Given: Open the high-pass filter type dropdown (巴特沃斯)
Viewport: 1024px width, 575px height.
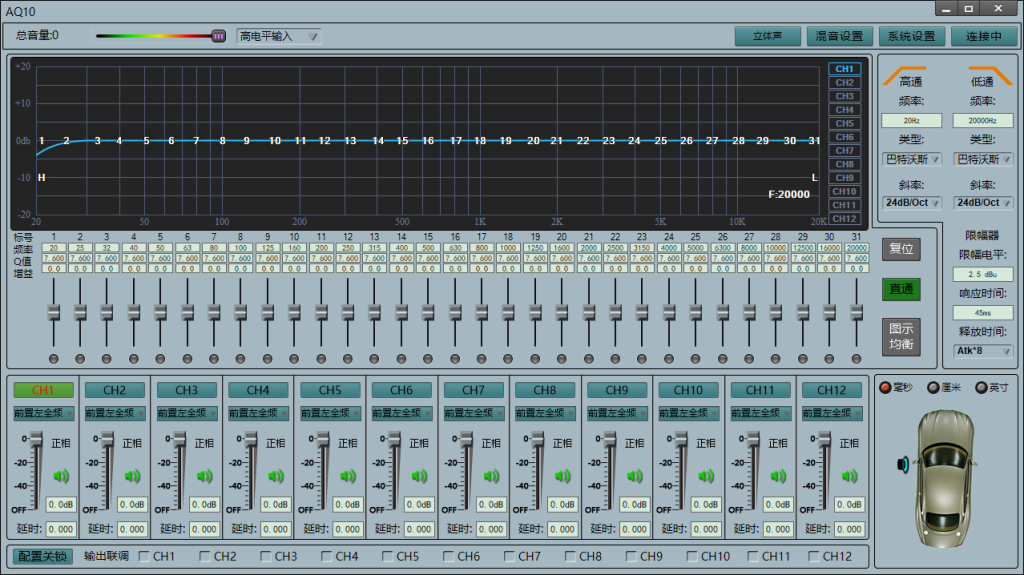Looking at the screenshot, I should click(912, 159).
